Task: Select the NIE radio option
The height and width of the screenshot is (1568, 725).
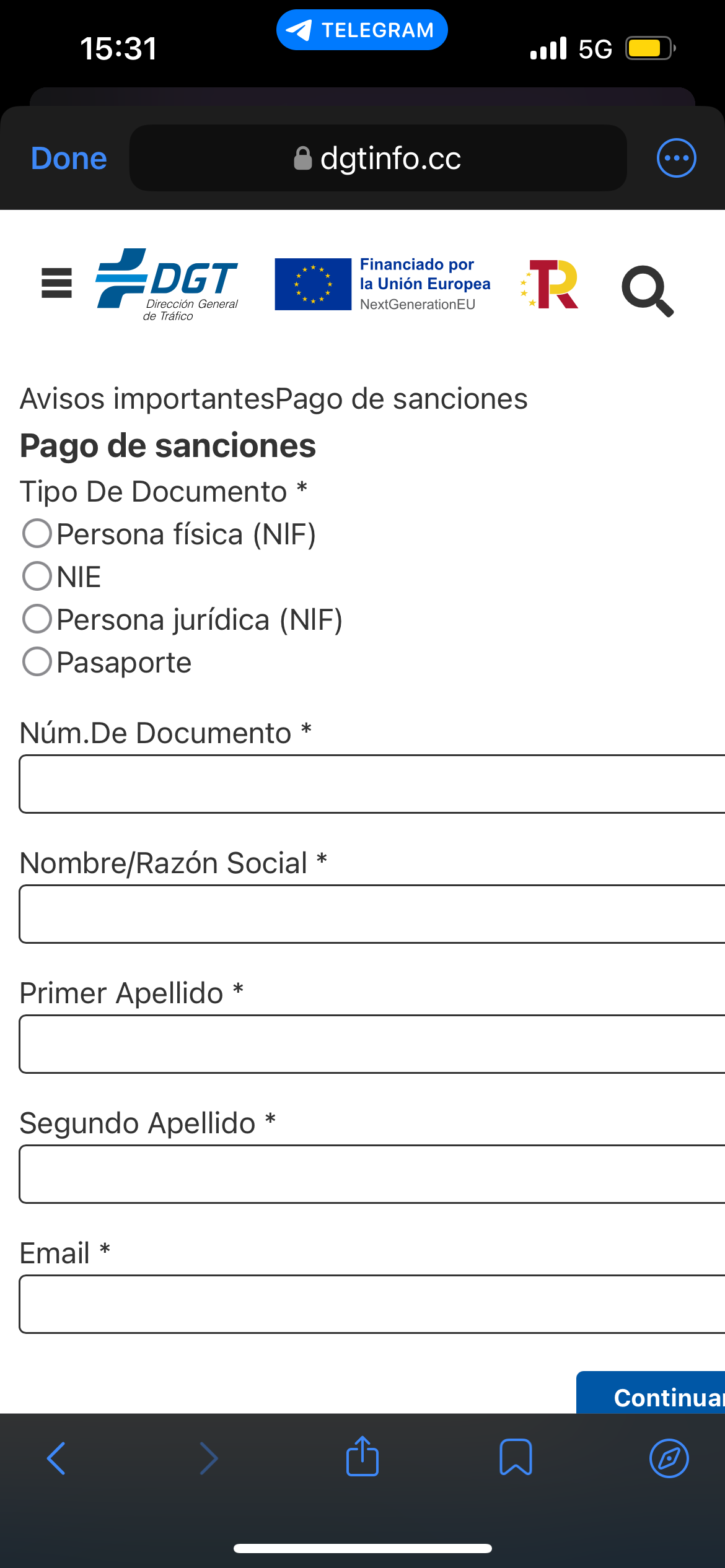Action: pos(37,576)
